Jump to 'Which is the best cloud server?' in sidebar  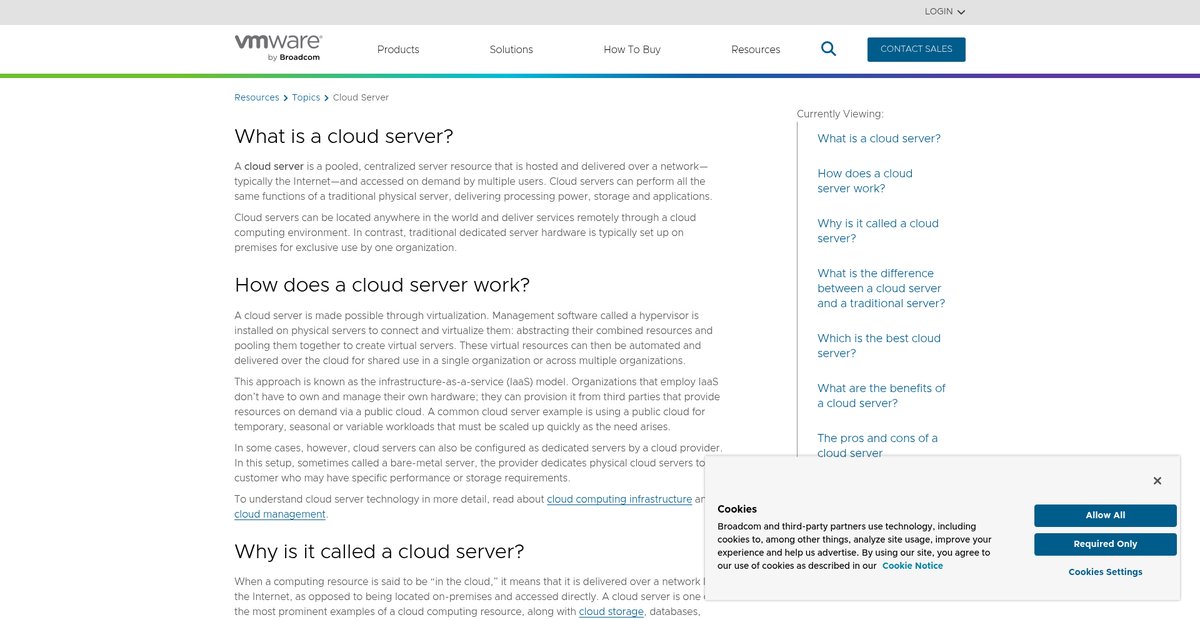coord(879,346)
